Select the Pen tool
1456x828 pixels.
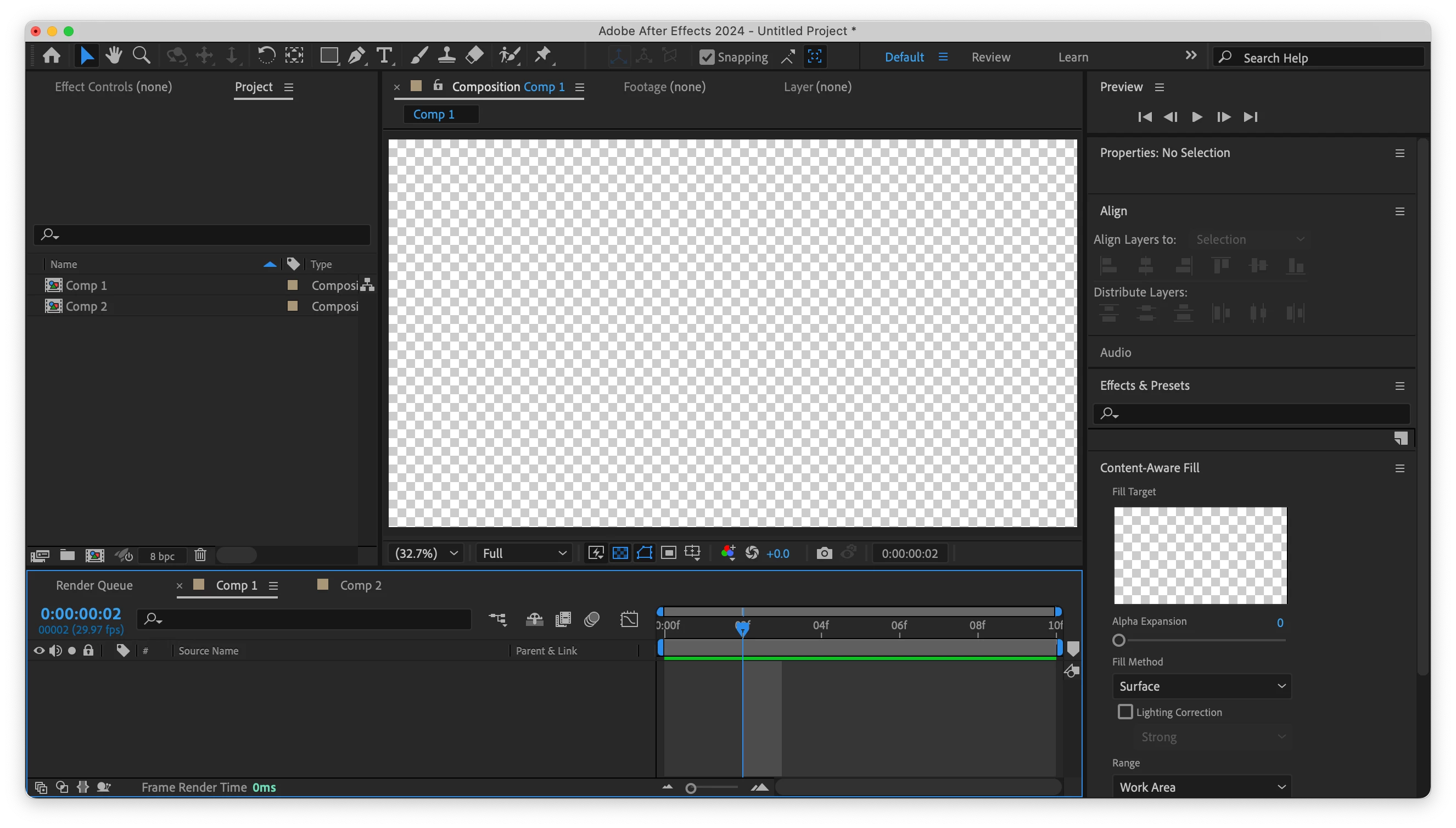(x=356, y=56)
